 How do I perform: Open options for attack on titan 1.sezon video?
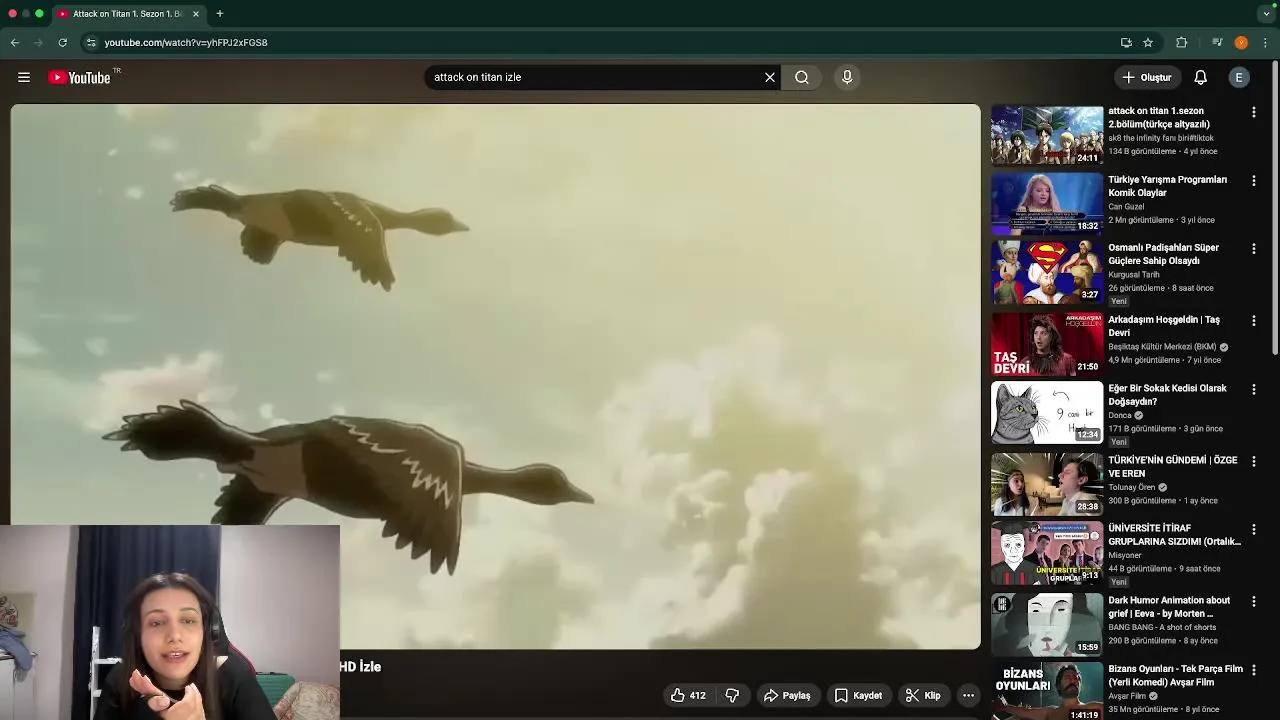[1254, 113]
